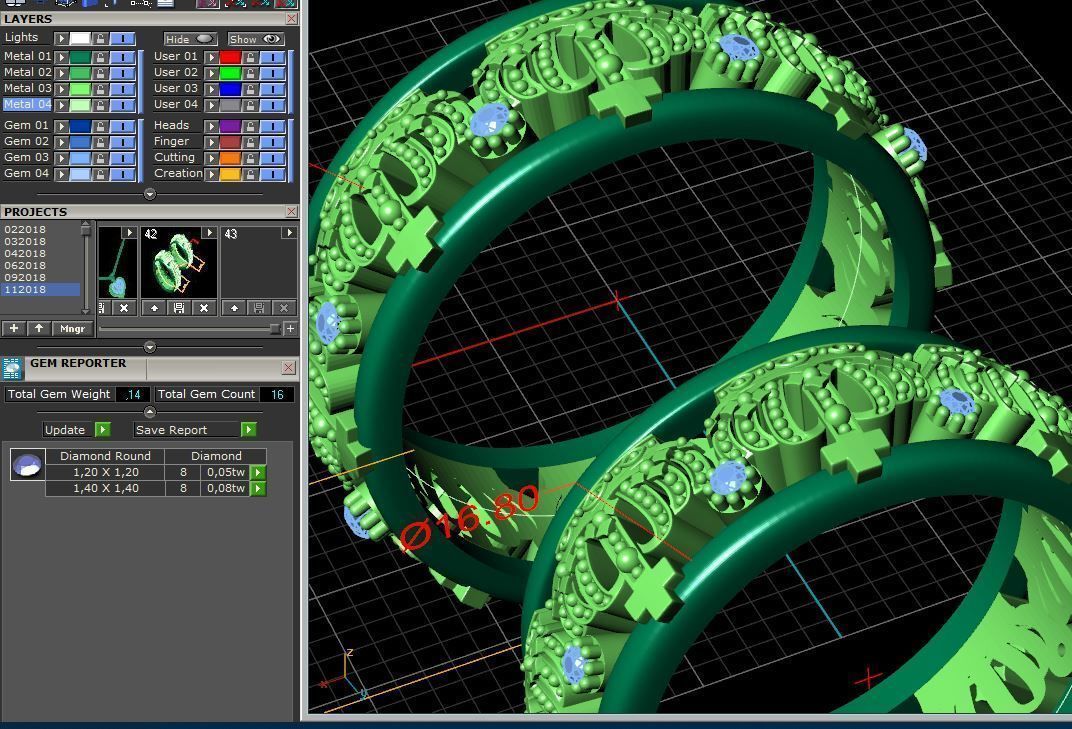Image resolution: width=1072 pixels, height=729 pixels.
Task: Click the green arrow on the 0,08tw row
Action: click(x=258, y=488)
